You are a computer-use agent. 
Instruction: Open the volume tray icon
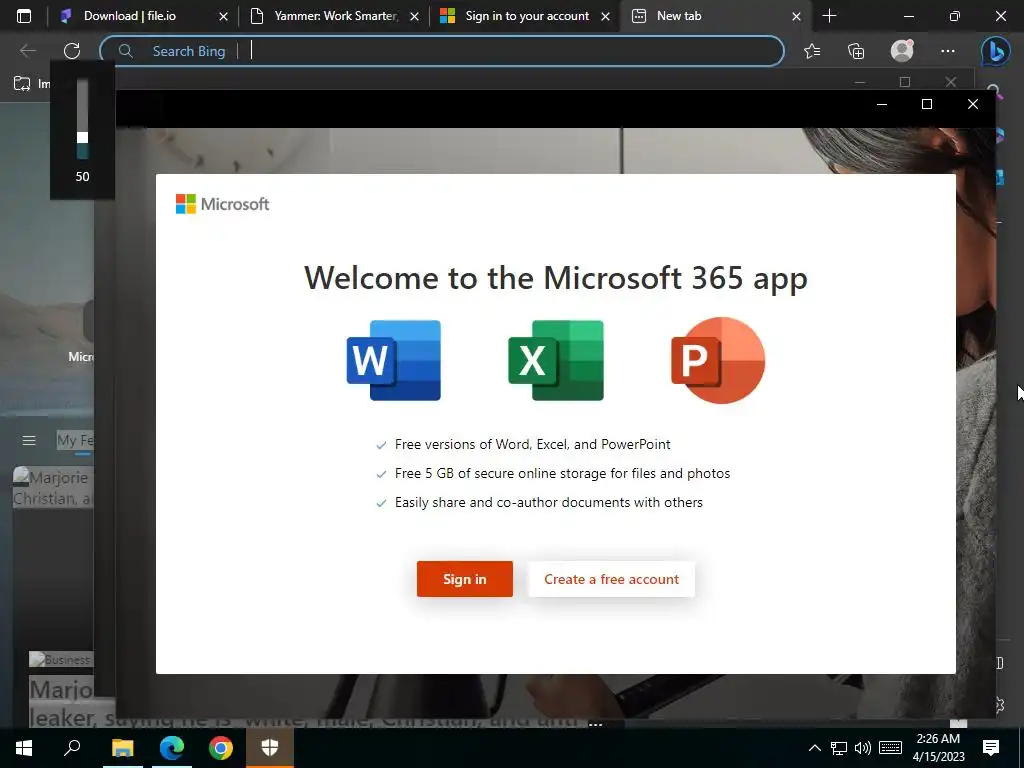(x=863, y=748)
